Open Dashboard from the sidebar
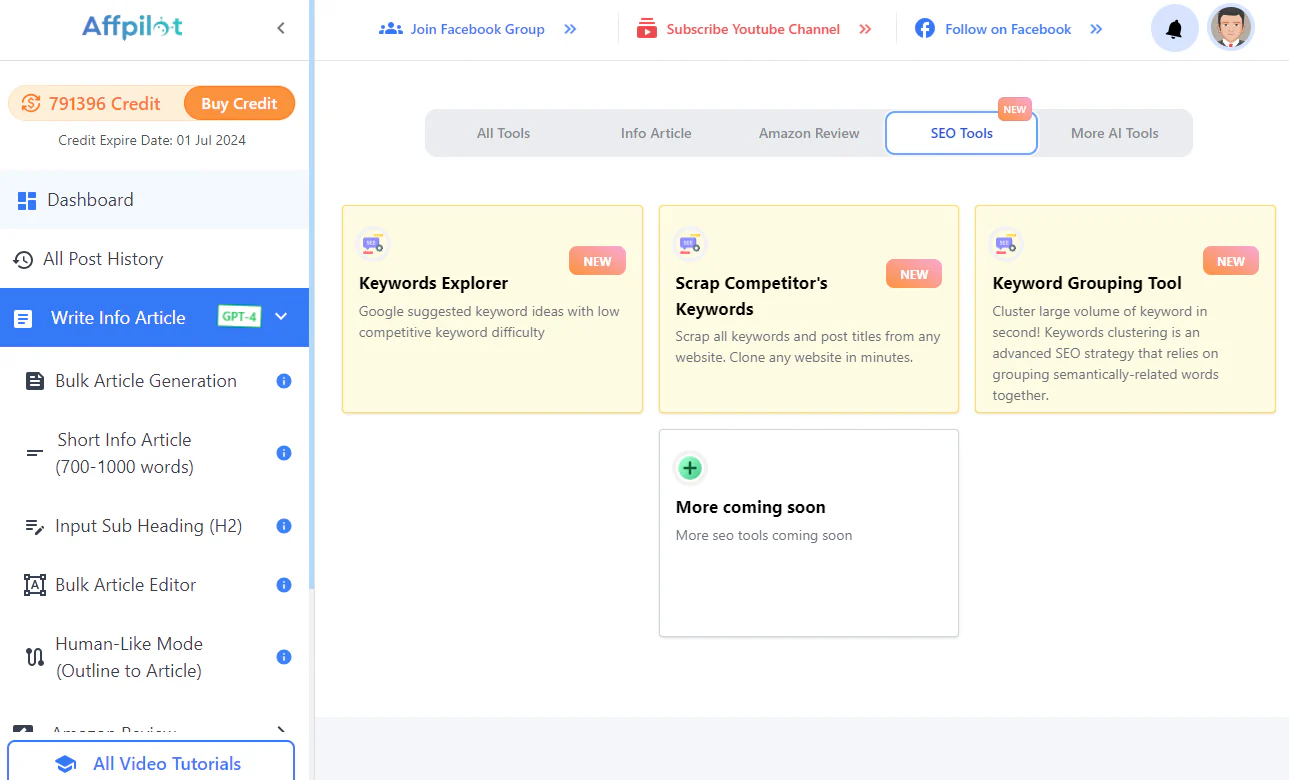 point(155,200)
